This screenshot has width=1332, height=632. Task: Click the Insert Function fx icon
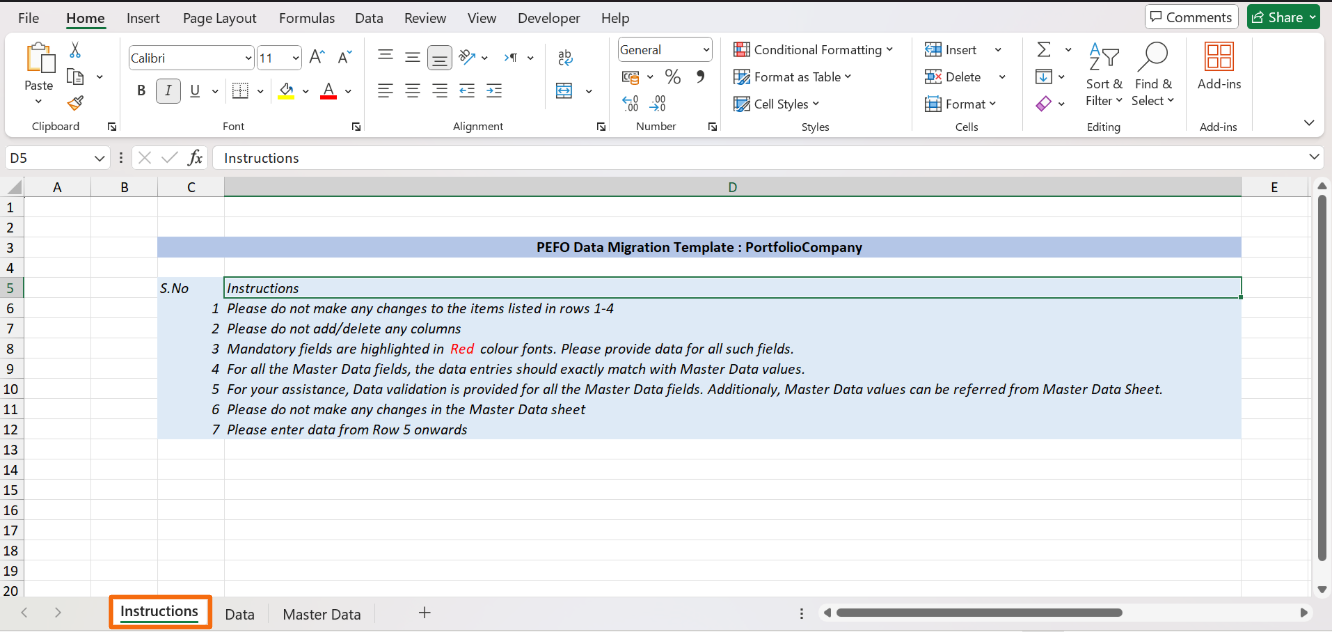point(196,158)
